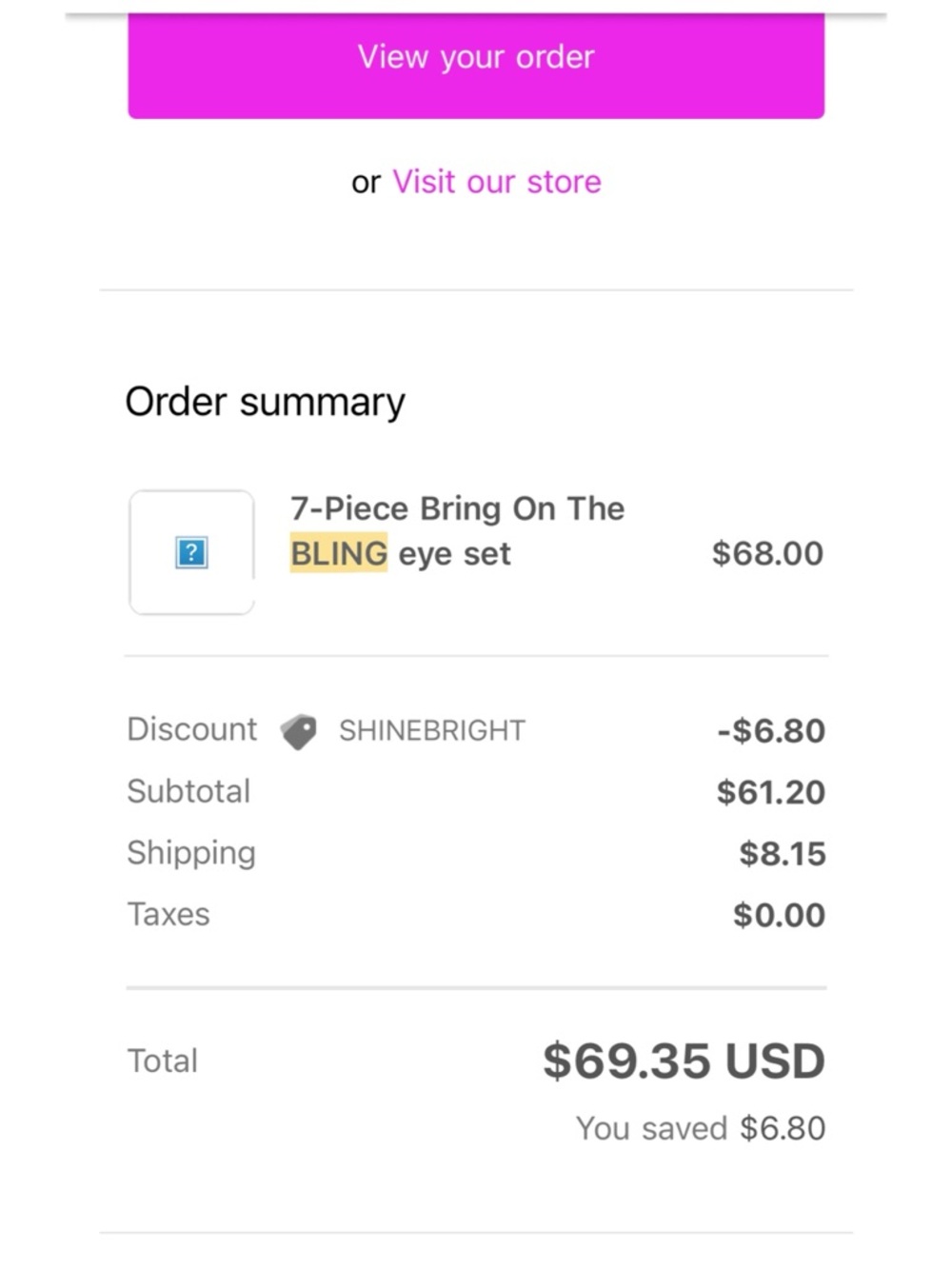Click the You saved $6.80 text
952x1269 pixels.
pos(701,1128)
